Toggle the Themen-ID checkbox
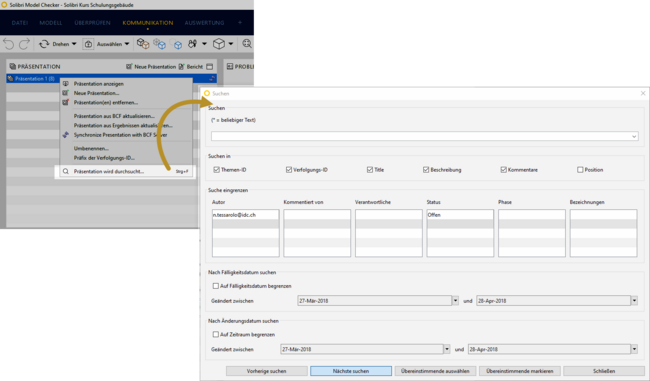The width and height of the screenshot is (650, 381). (x=216, y=170)
